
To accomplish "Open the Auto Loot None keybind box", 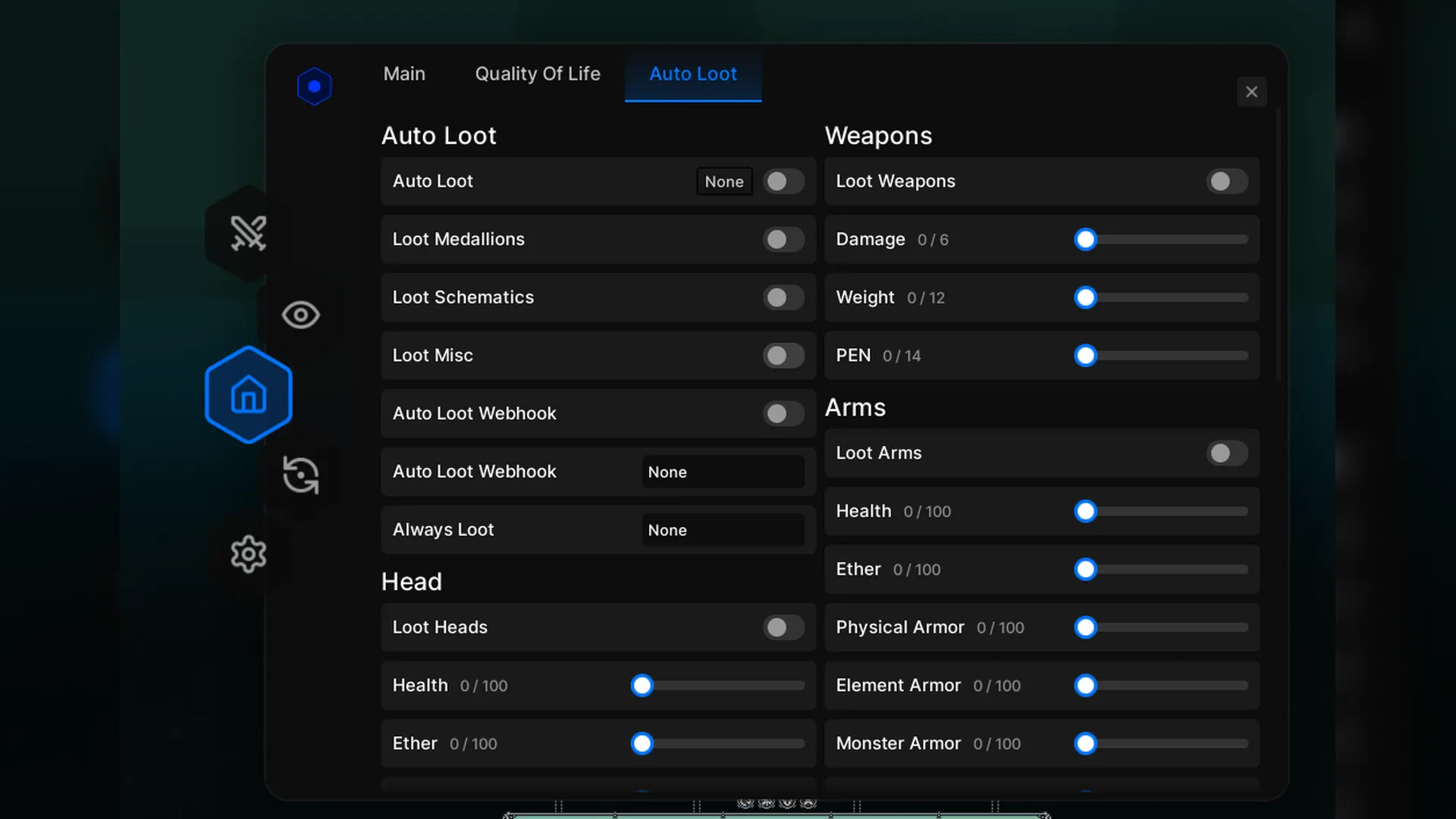I will (723, 182).
